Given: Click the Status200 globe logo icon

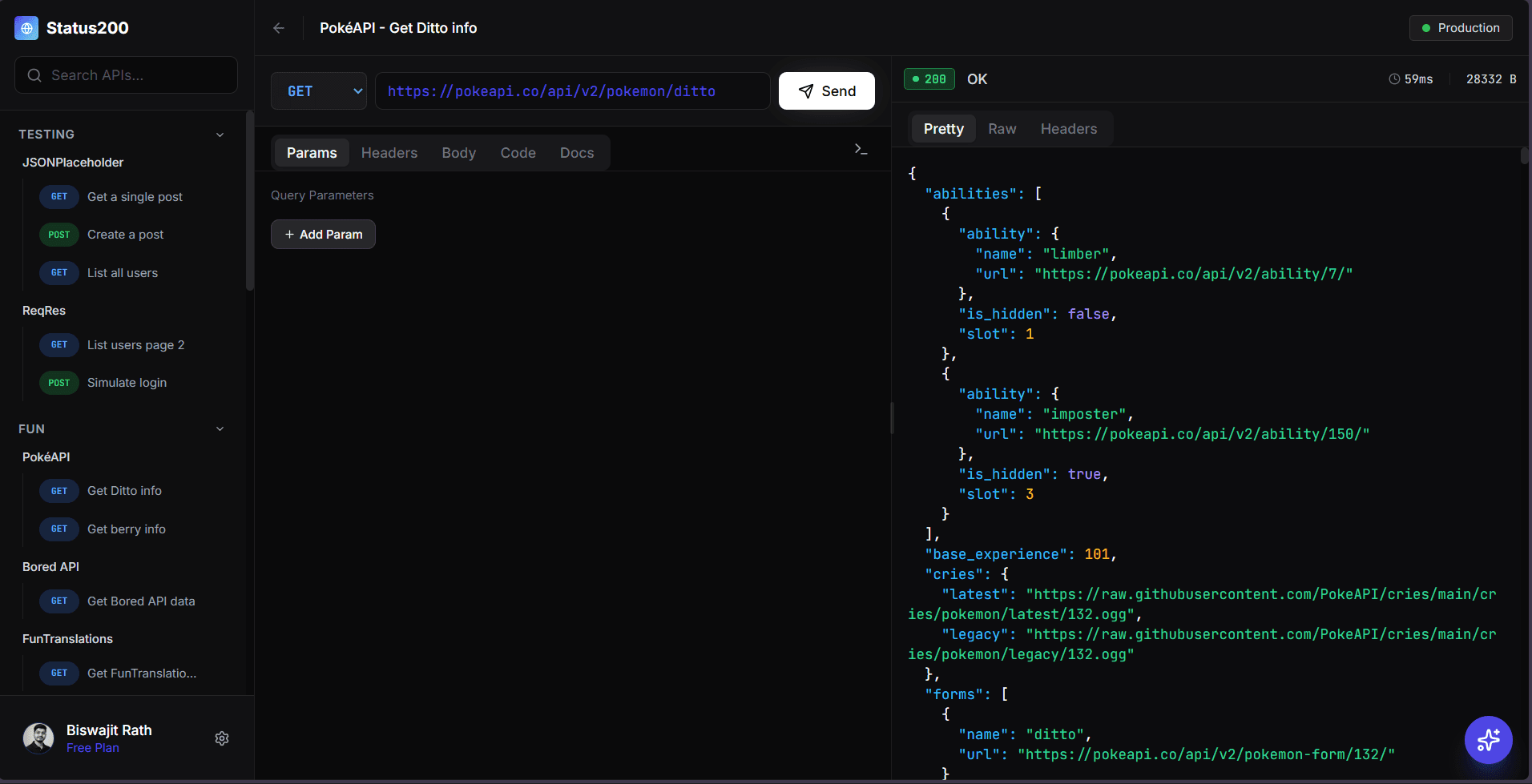Looking at the screenshot, I should click(26, 28).
